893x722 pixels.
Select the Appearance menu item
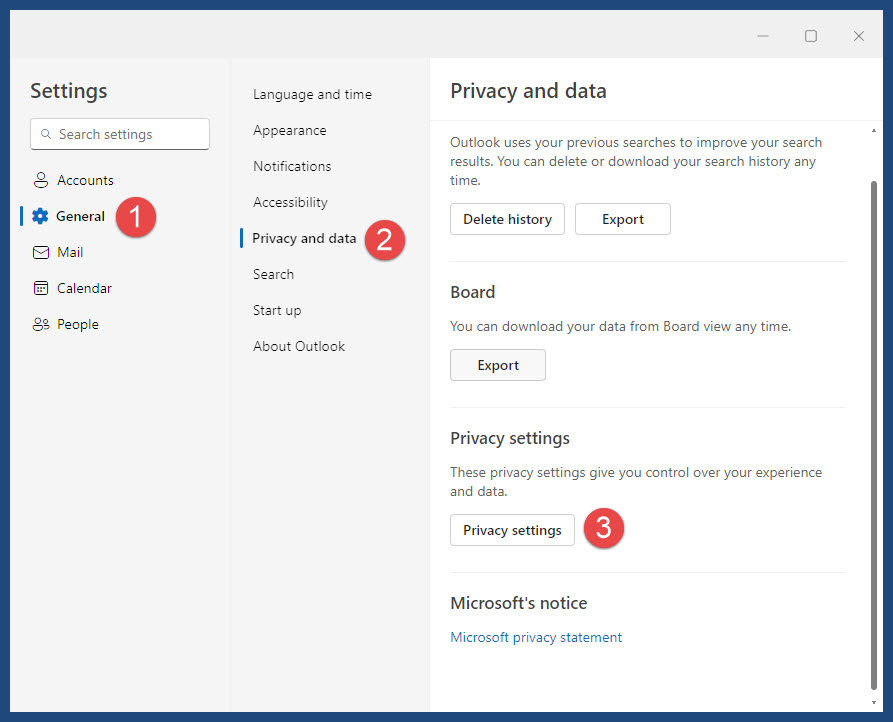point(289,130)
